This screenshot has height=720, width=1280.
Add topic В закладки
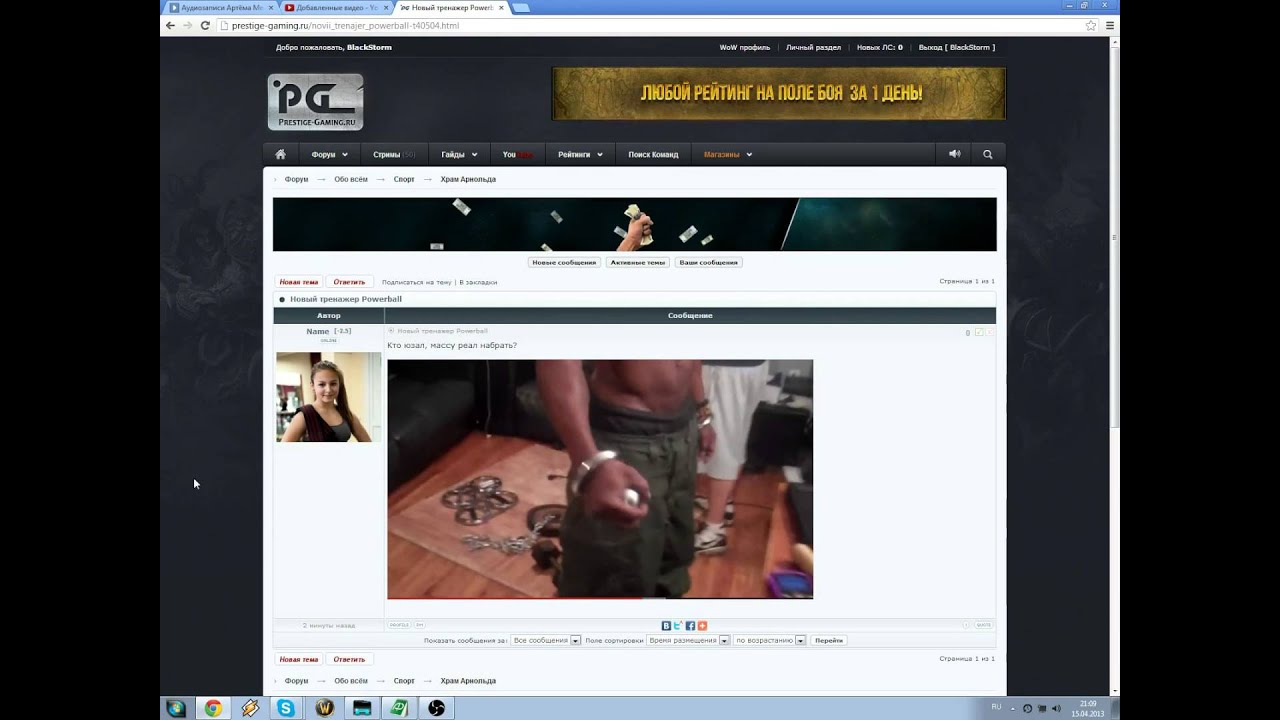[x=478, y=282]
